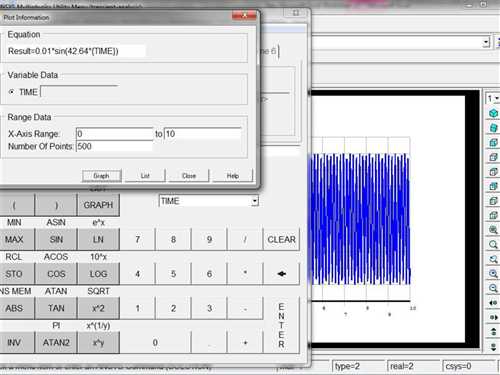Image resolution: width=500 pixels, height=375 pixels.
Task: Click the GRAPH calculator button
Action: pyautogui.click(x=98, y=205)
